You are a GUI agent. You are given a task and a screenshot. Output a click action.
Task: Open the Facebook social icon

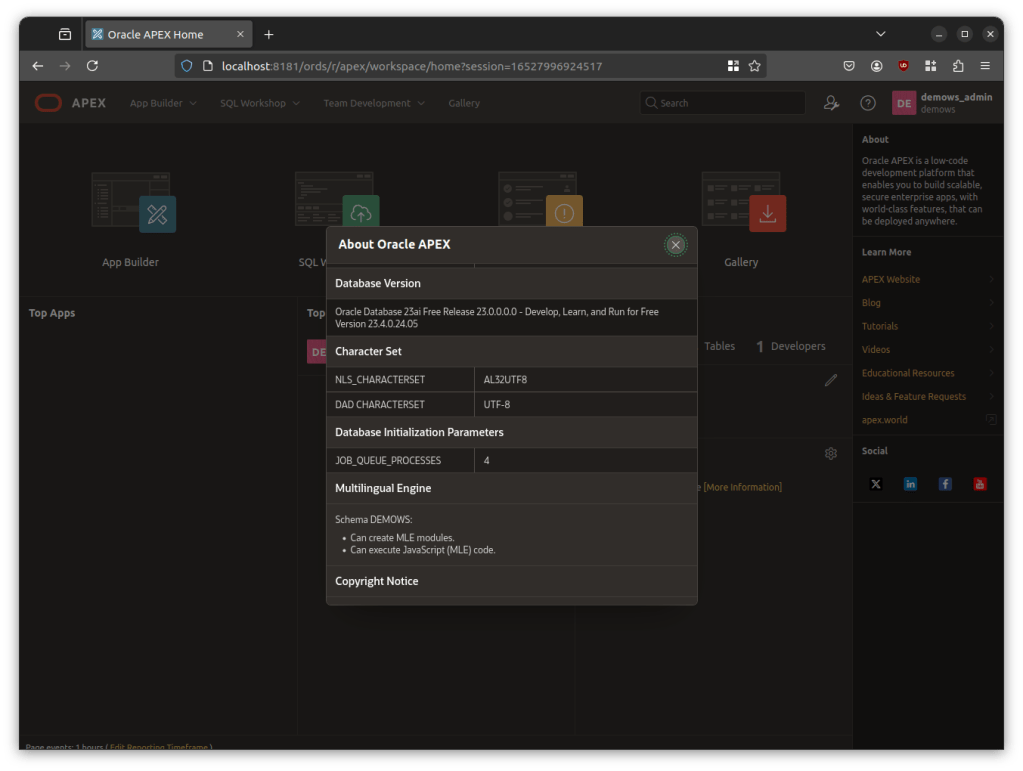tap(945, 484)
